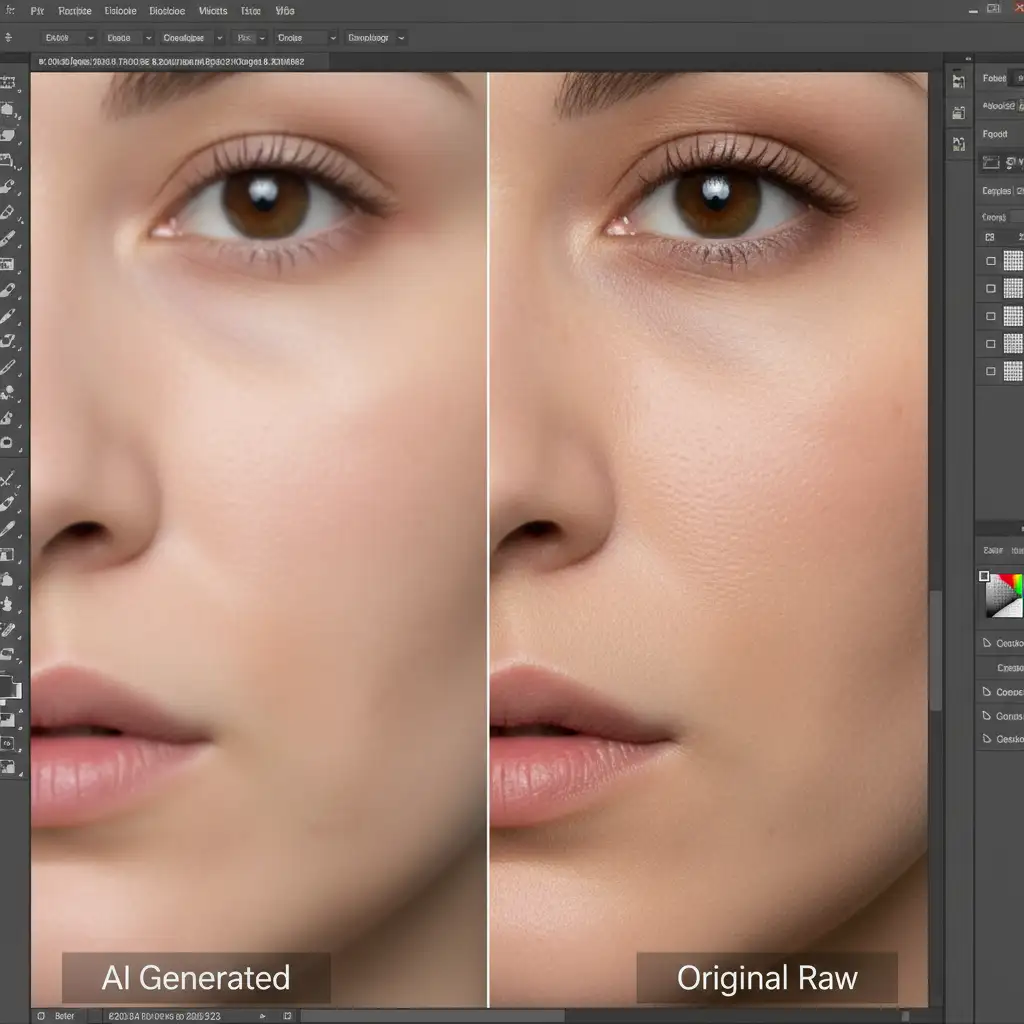The height and width of the screenshot is (1024, 1024).
Task: Click the rectangle icon below the "Fqood" label
Action: (x=991, y=162)
